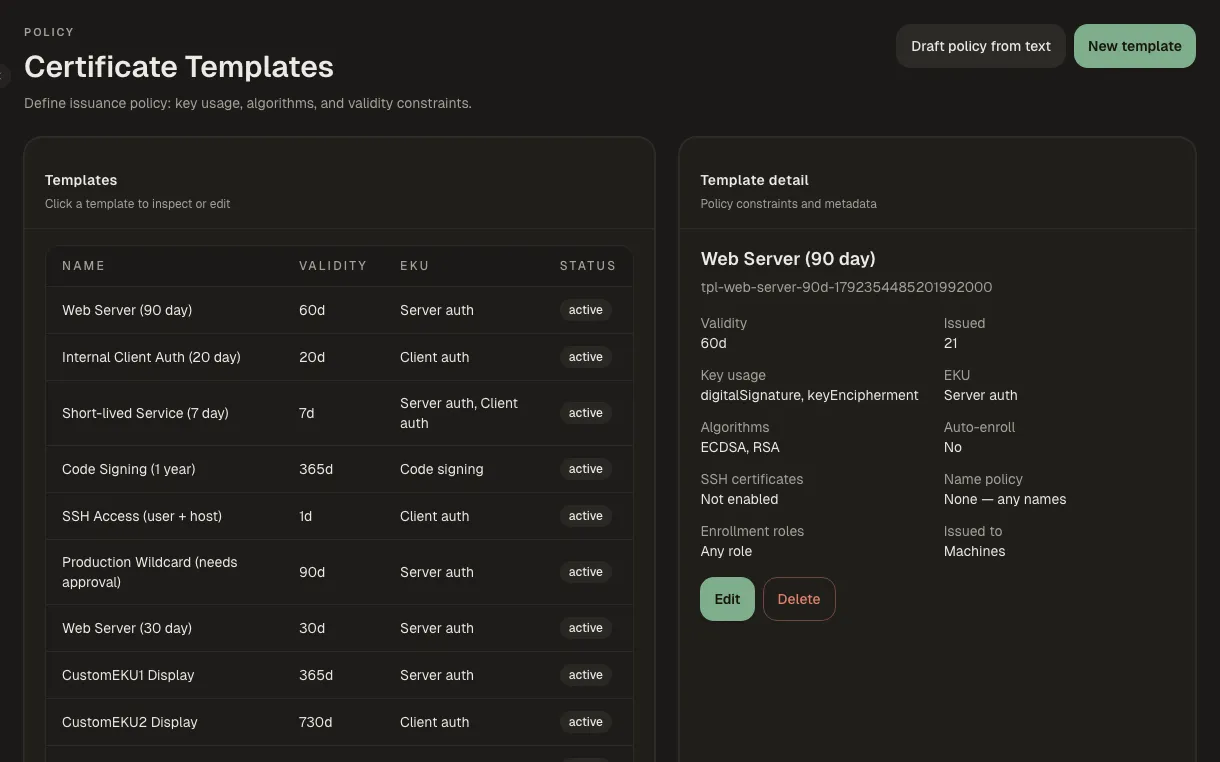
Task: Click the EKU column header in the table
Action: pos(414,266)
